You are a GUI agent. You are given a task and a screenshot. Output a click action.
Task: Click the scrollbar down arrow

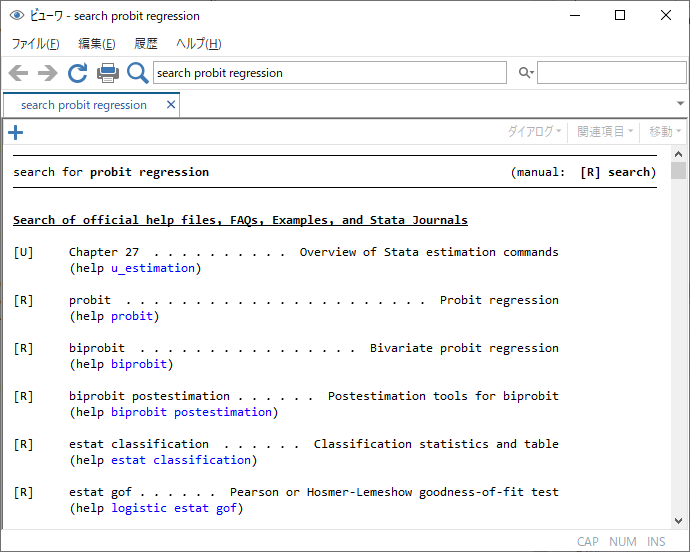point(679,521)
